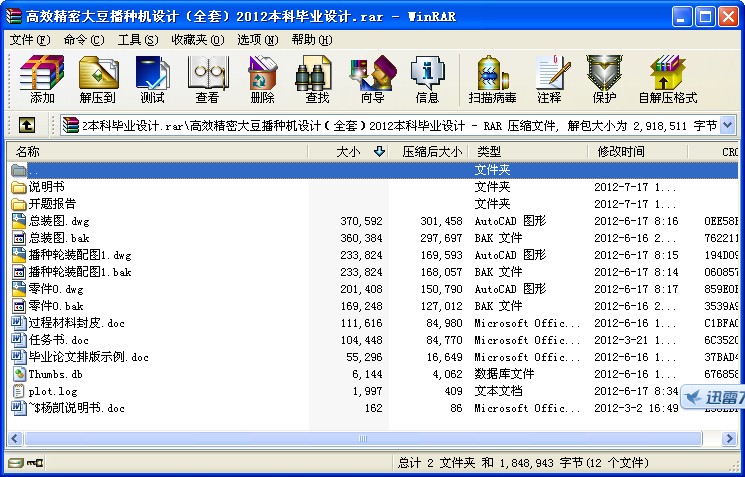Go up one level with the arrow button

(x=27, y=125)
